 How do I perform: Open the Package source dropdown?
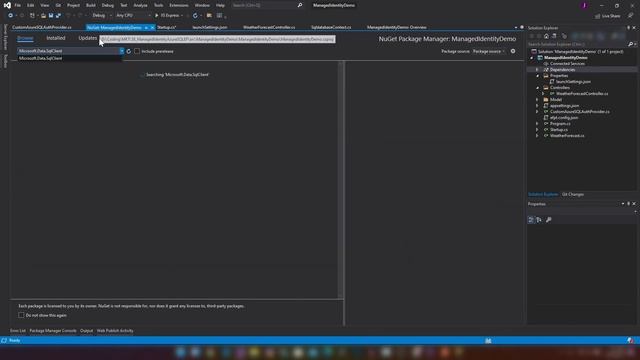click(489, 51)
